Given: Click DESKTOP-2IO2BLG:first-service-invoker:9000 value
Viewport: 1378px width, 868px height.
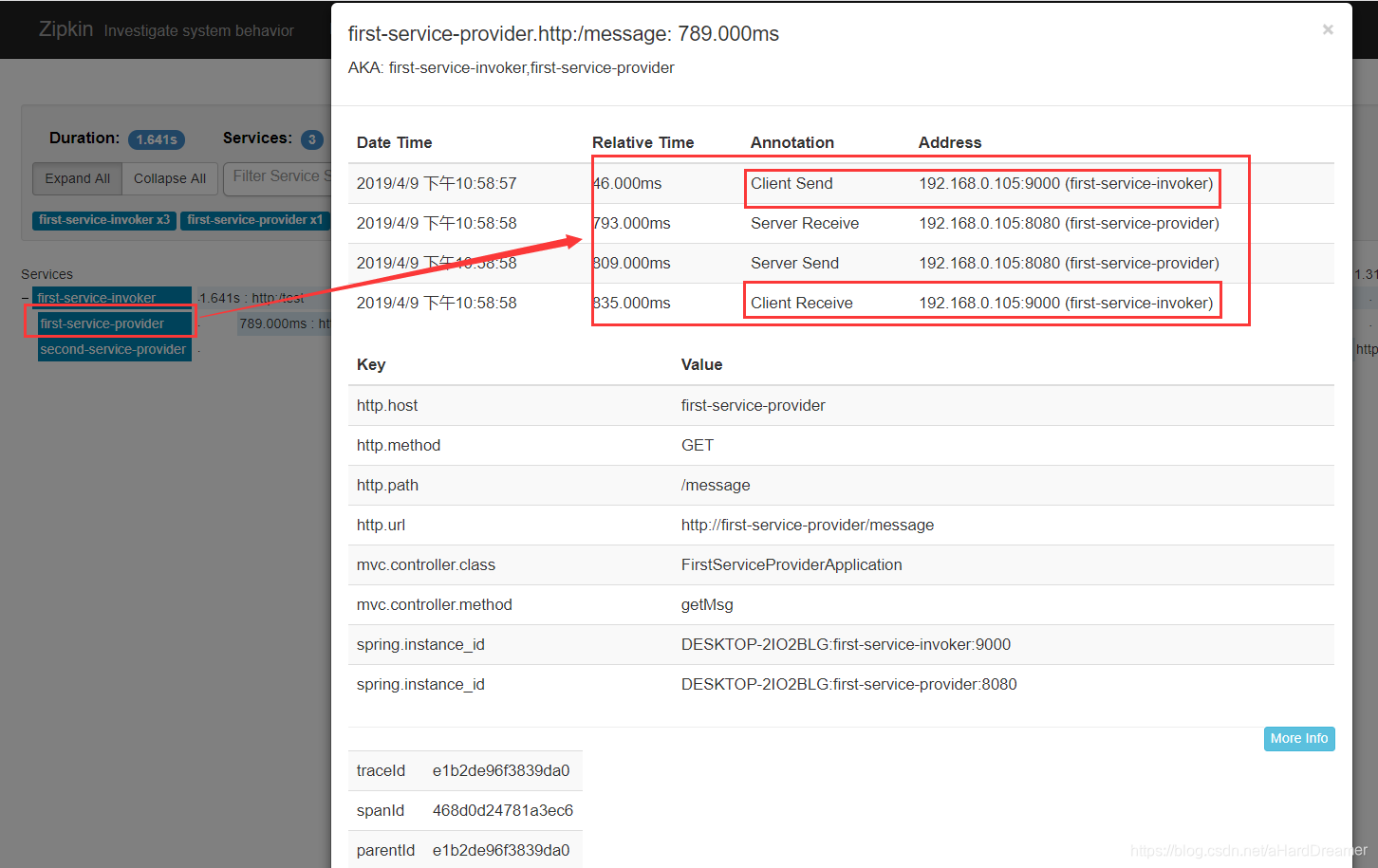Looking at the screenshot, I should (846, 644).
